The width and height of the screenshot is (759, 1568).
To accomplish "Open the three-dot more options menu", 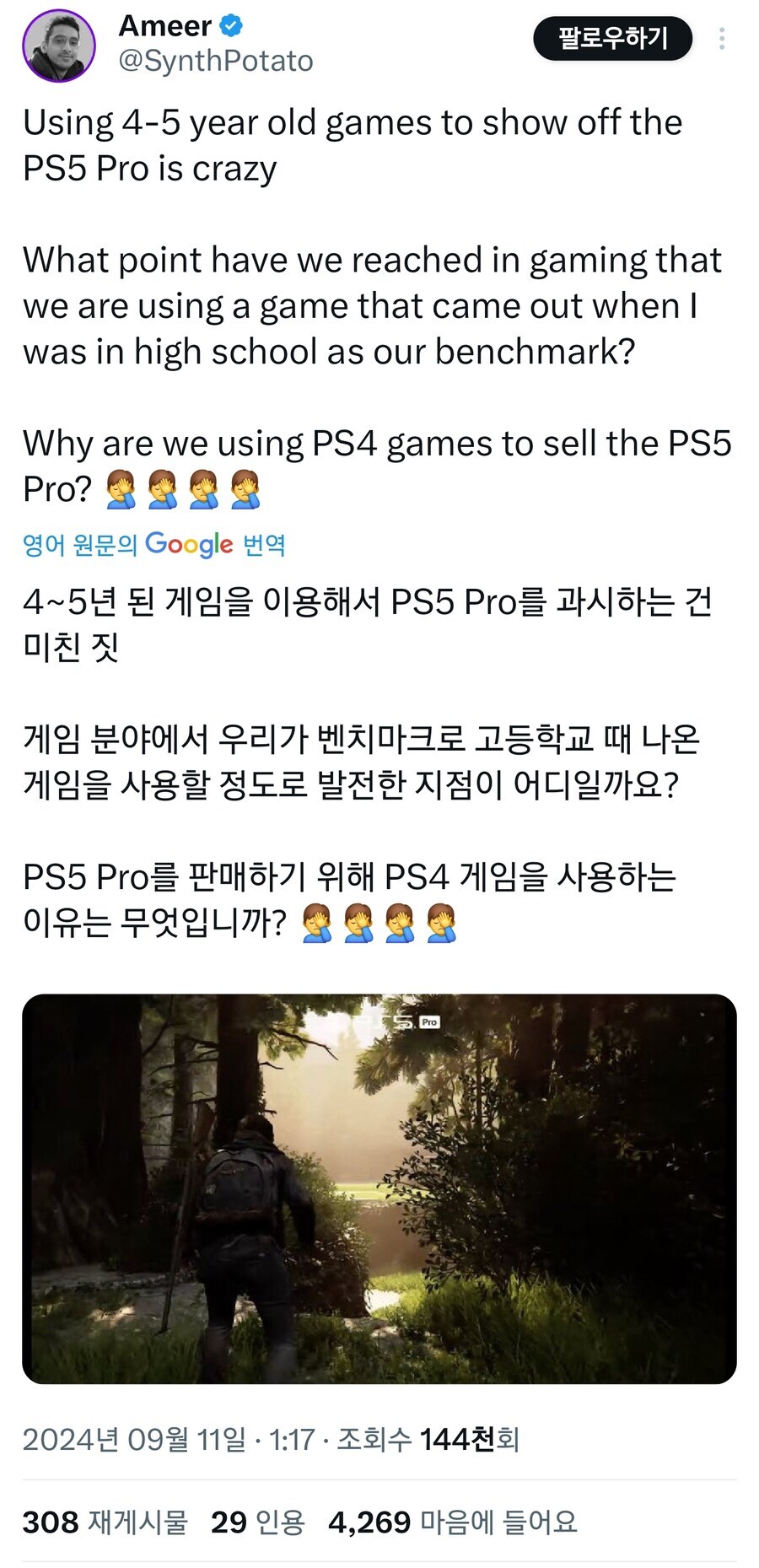I will click(x=722, y=39).
